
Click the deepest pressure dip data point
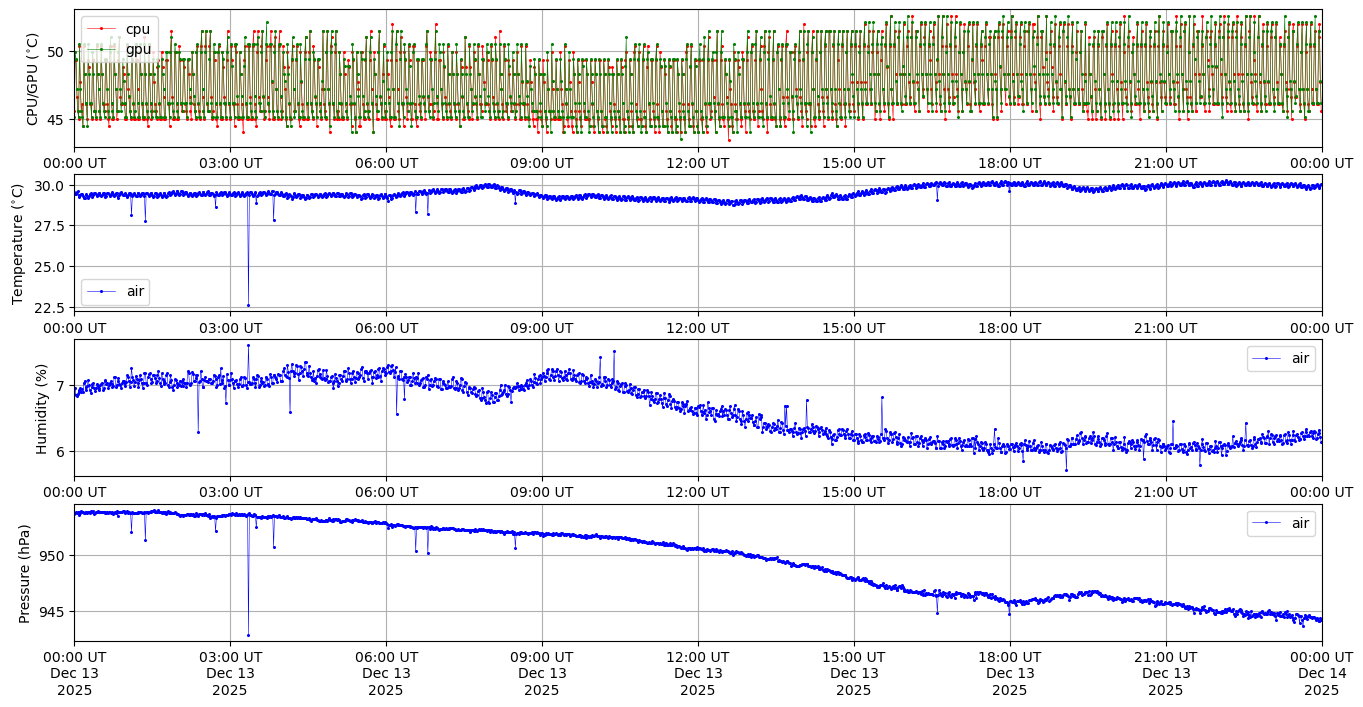[x=248, y=635]
